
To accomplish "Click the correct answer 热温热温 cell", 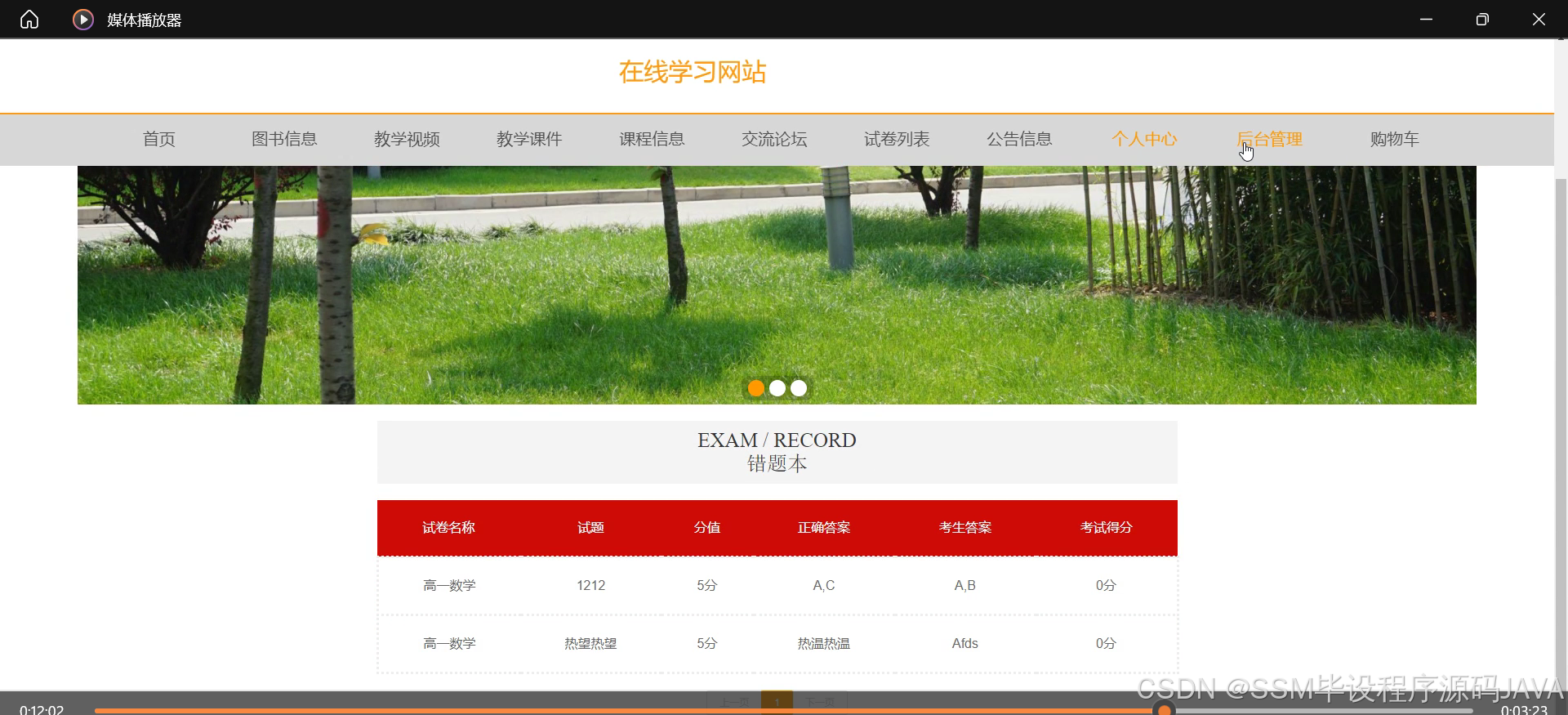I will coord(824,643).
